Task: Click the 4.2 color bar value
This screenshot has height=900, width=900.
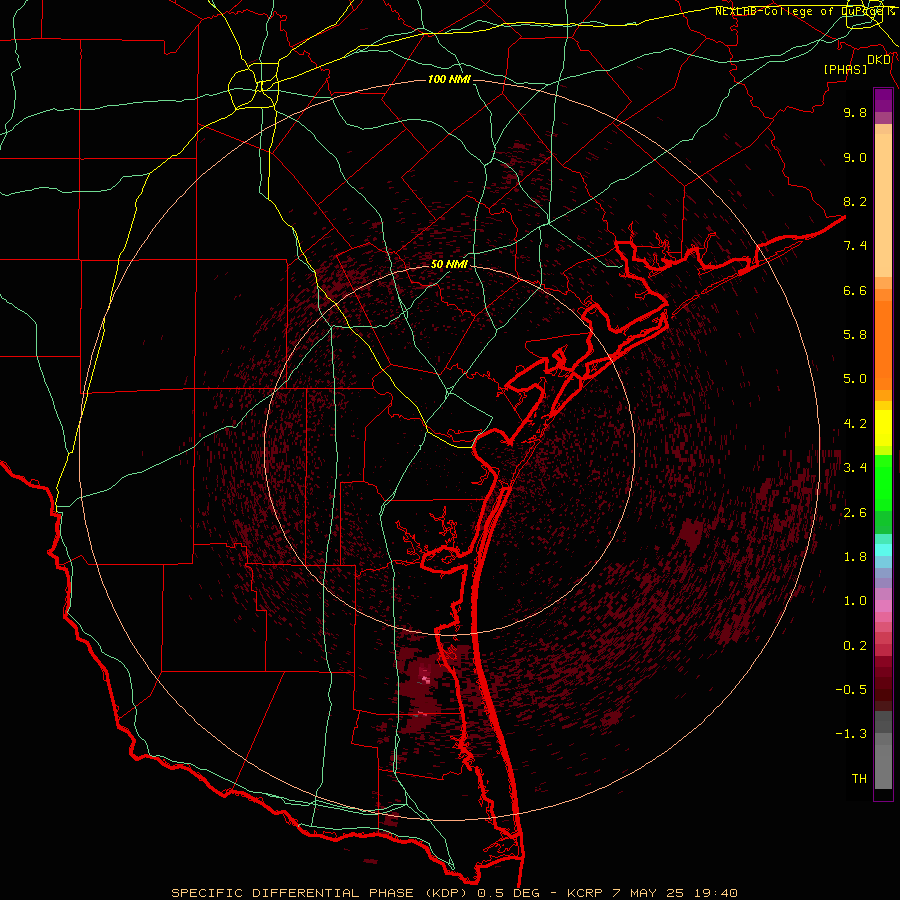Action: 855,424
